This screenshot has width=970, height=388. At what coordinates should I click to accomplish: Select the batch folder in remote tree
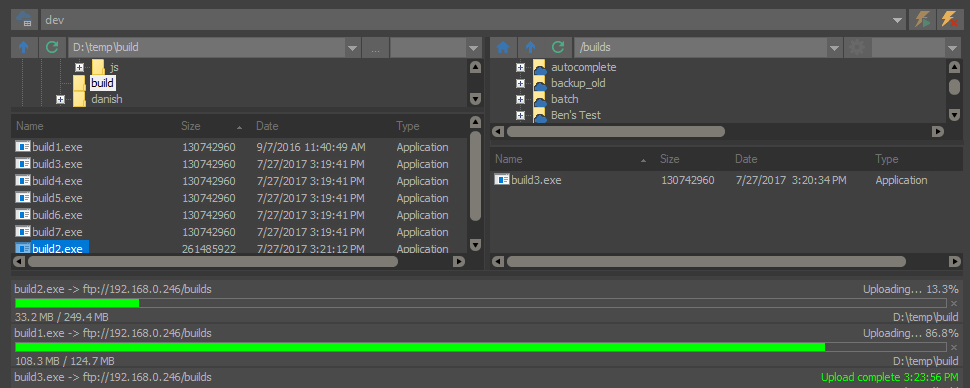[565, 99]
